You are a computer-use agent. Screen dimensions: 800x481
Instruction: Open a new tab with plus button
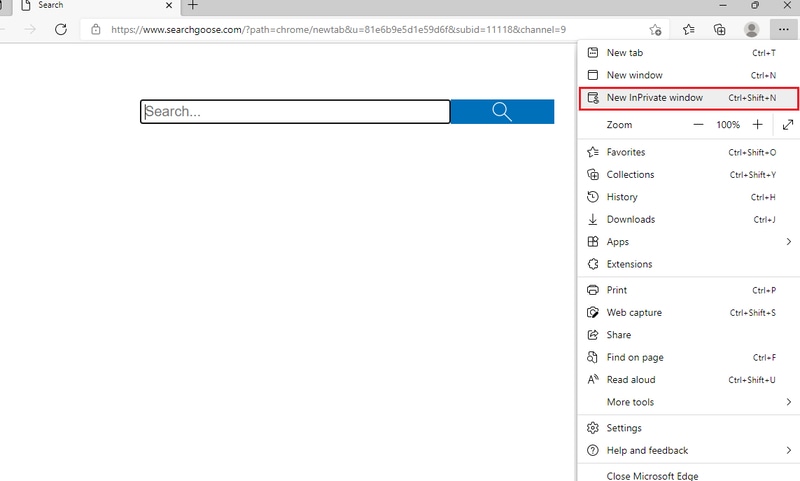tap(192, 6)
